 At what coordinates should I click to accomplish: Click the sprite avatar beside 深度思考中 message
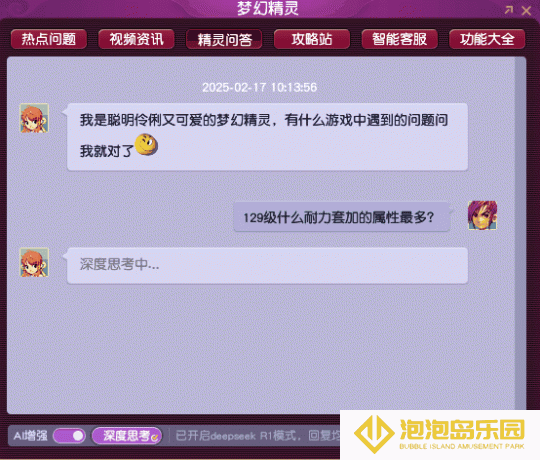coord(34,262)
